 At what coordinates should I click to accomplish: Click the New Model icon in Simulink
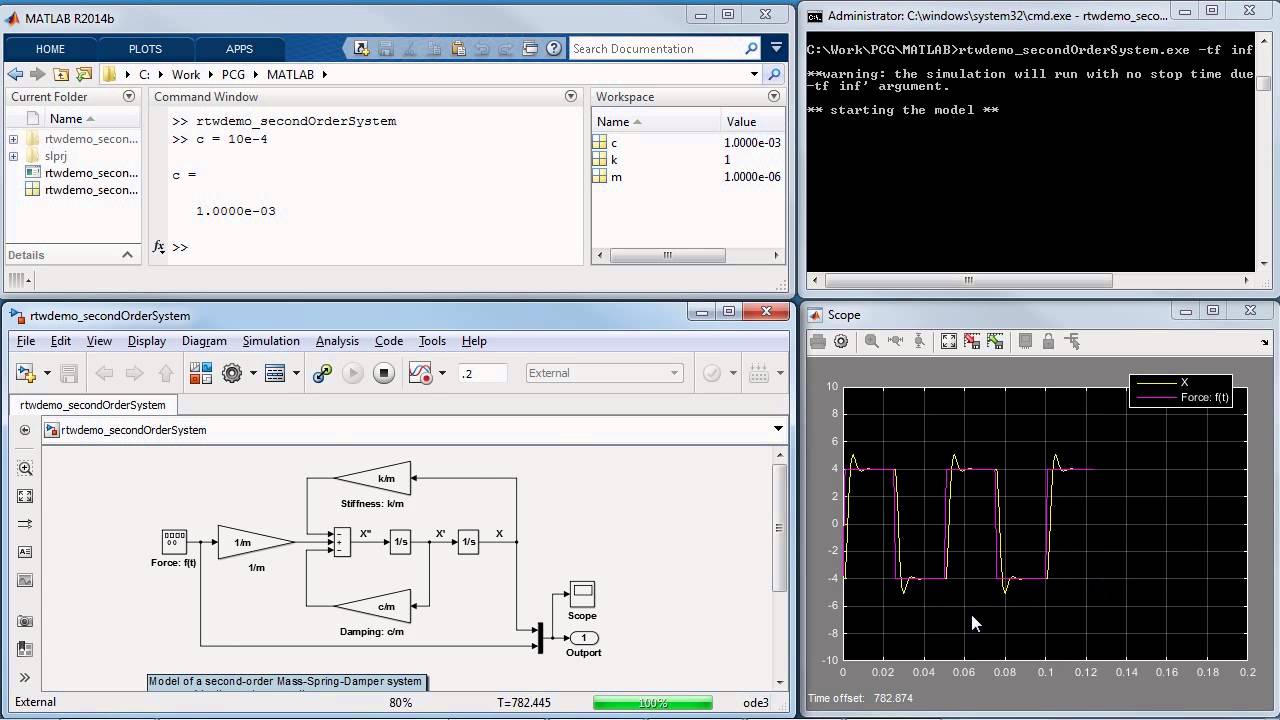tap(26, 373)
